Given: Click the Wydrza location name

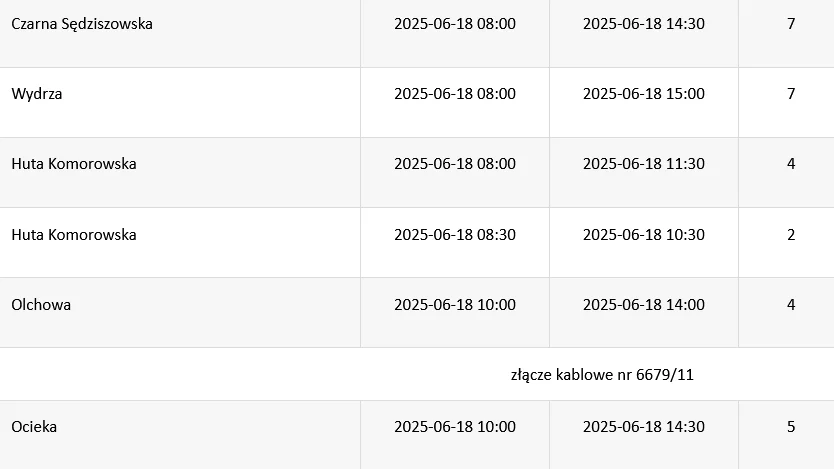Looking at the screenshot, I should (x=37, y=94).
